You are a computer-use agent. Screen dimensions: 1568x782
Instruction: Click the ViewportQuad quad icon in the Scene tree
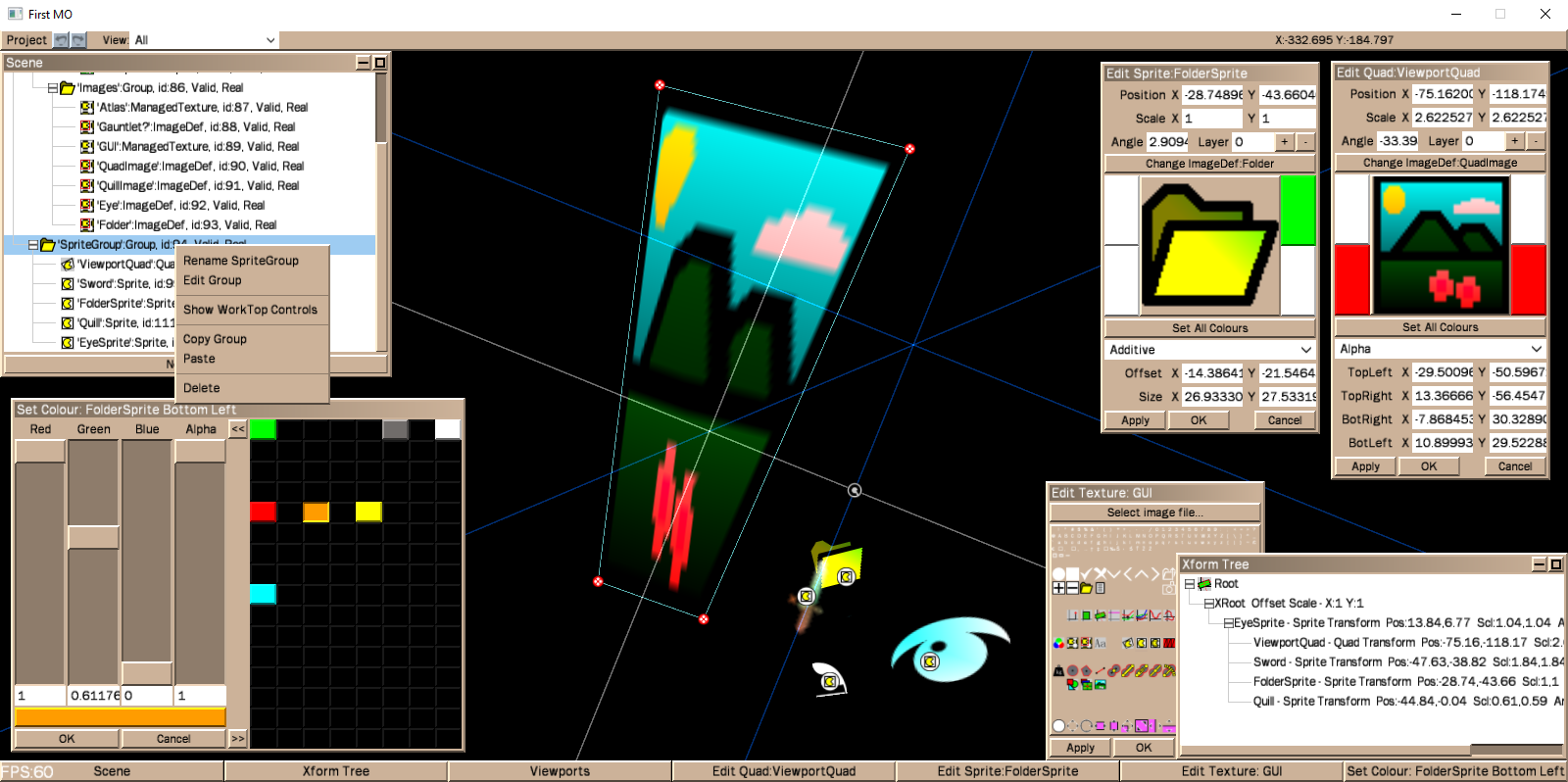tap(68, 265)
